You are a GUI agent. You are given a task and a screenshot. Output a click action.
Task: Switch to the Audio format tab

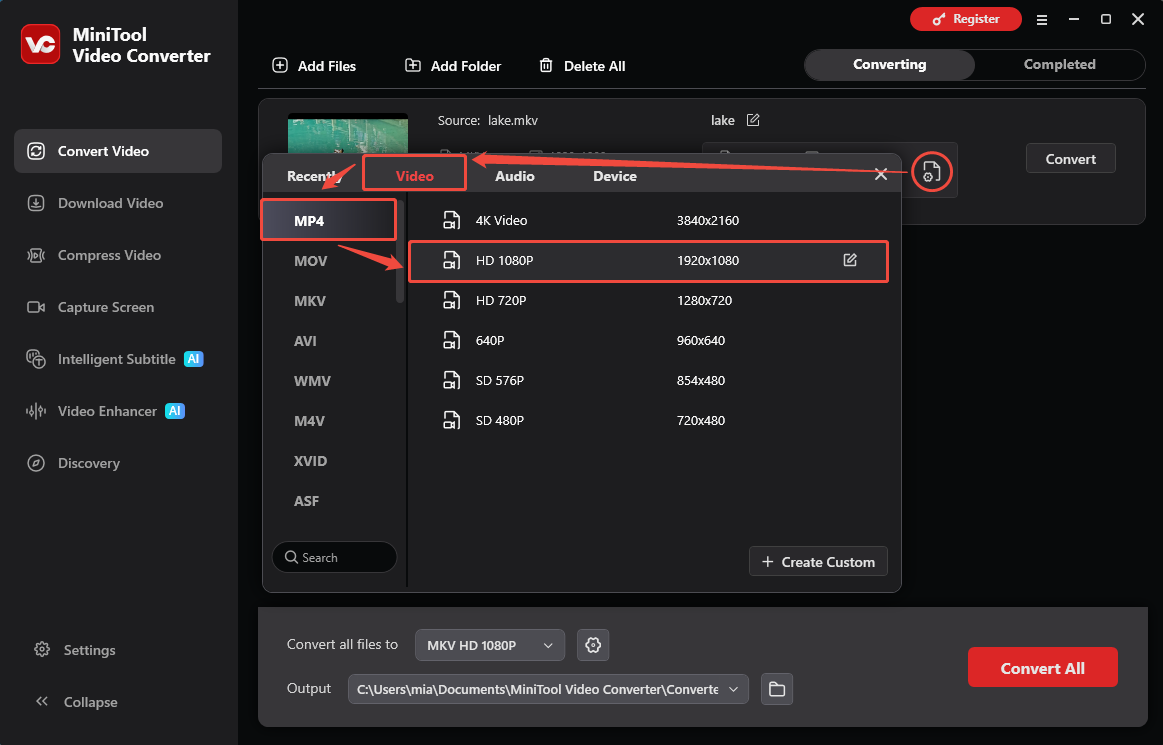(515, 176)
